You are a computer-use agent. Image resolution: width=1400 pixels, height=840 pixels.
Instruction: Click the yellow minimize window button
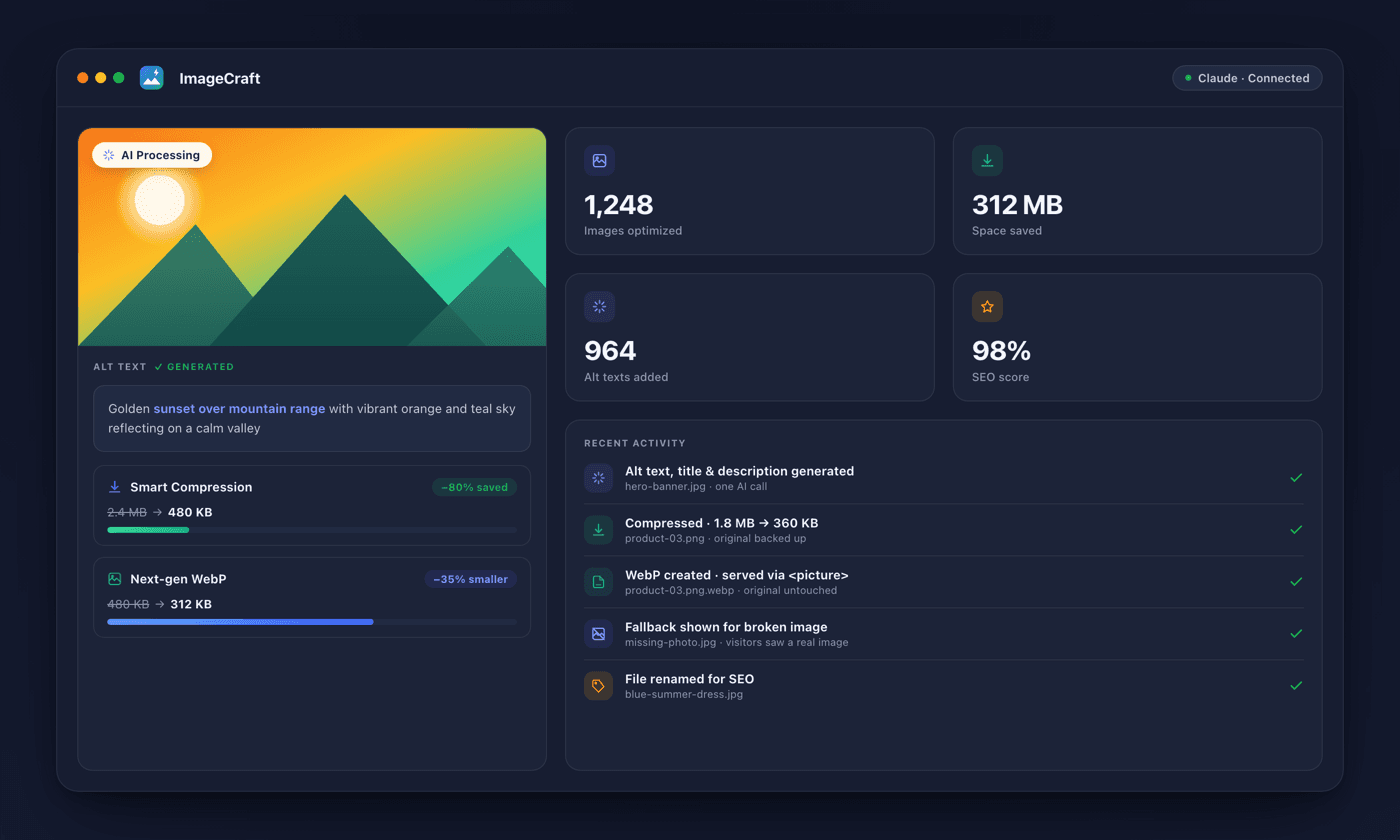click(x=101, y=78)
